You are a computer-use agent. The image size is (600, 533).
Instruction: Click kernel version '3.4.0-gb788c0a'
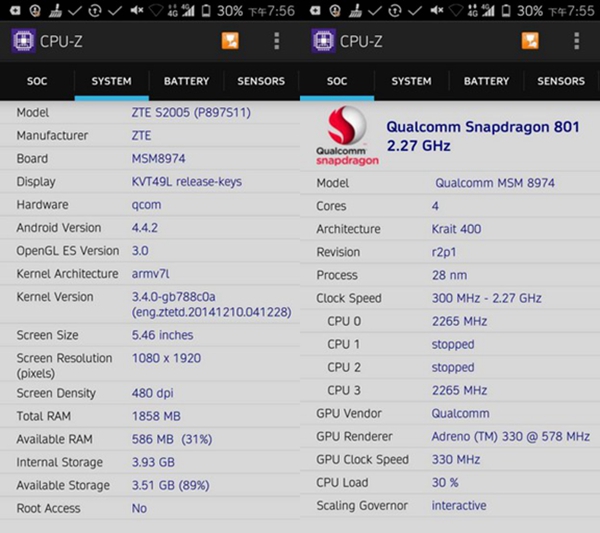click(x=173, y=297)
